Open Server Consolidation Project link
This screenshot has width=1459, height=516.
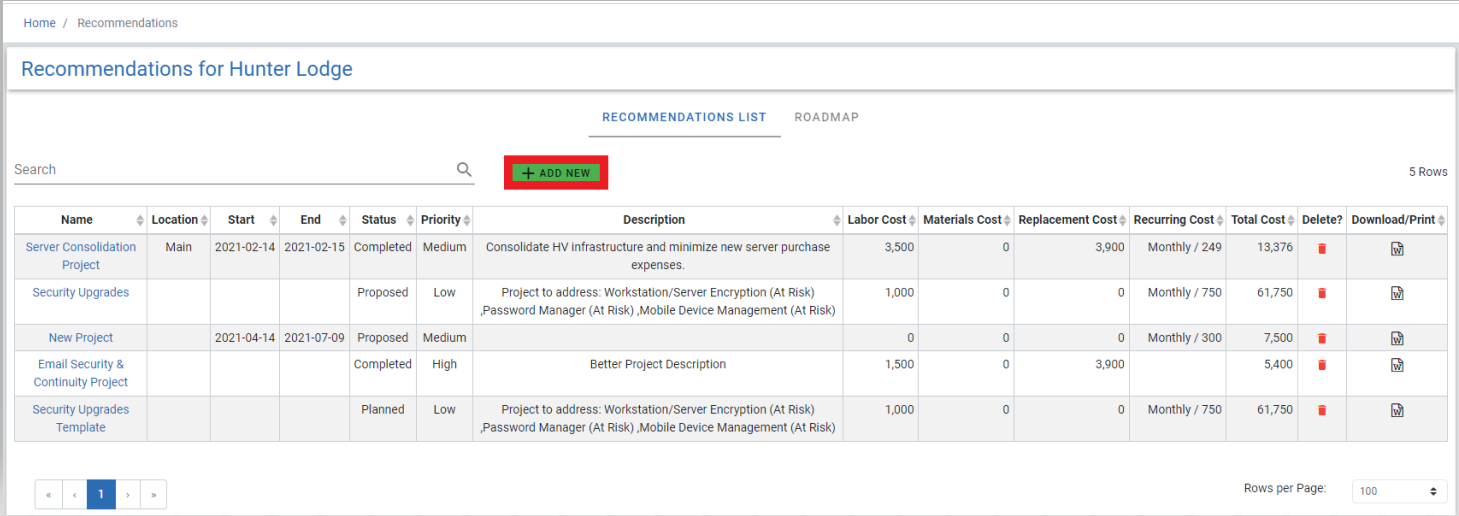point(81,256)
